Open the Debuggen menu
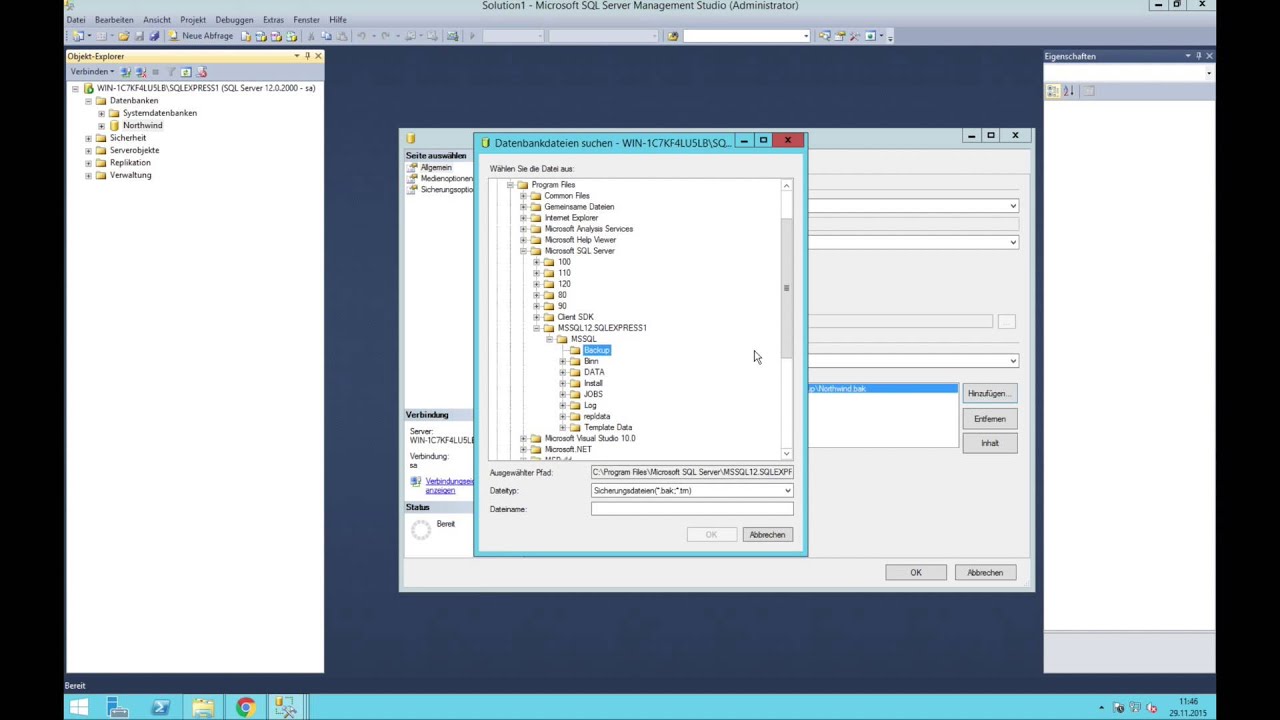This screenshot has height=720, width=1280. click(234, 20)
